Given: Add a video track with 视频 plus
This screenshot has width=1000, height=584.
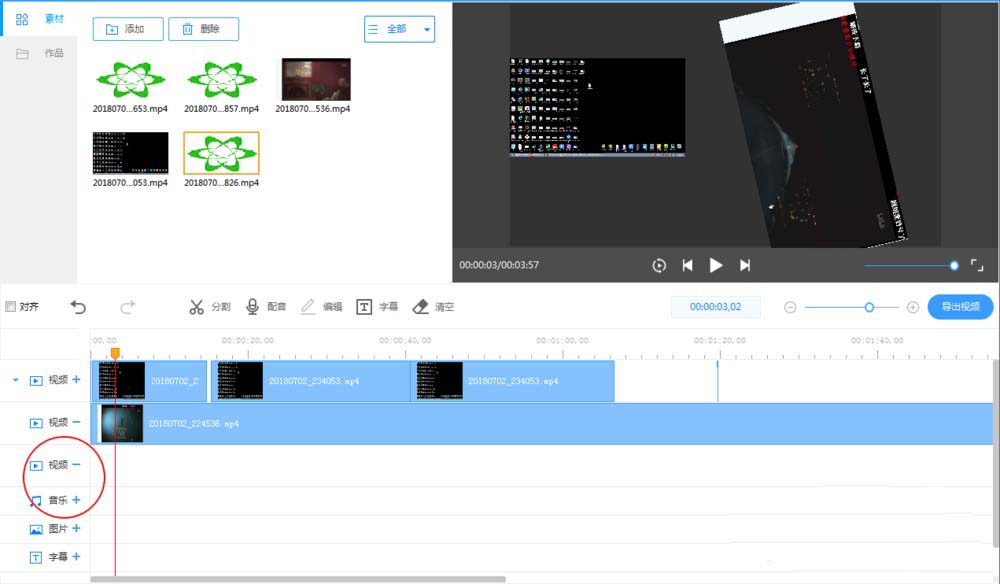Looking at the screenshot, I should (77, 379).
